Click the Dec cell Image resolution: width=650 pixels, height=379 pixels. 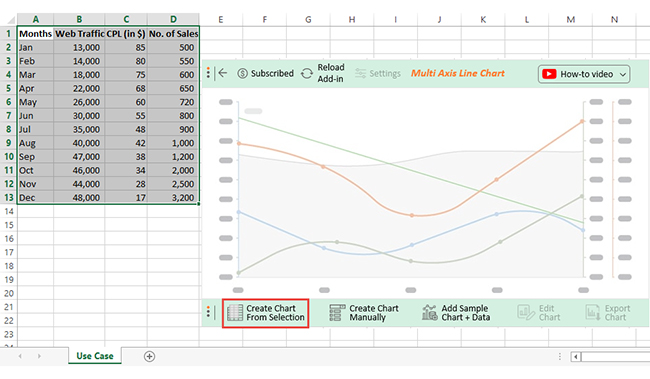coord(36,197)
